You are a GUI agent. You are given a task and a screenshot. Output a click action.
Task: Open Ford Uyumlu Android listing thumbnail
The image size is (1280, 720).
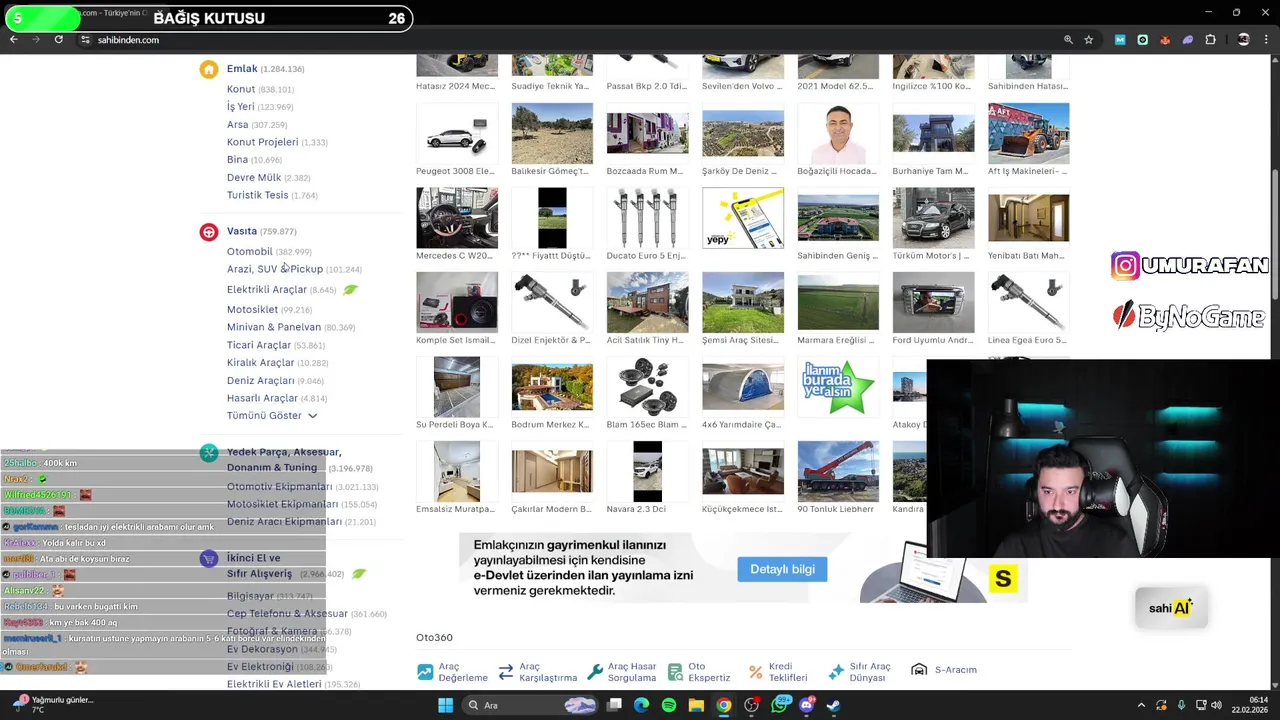(x=933, y=302)
